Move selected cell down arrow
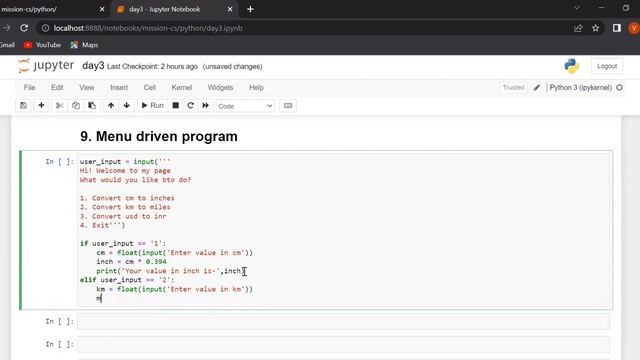The image size is (640, 360). click(127, 106)
